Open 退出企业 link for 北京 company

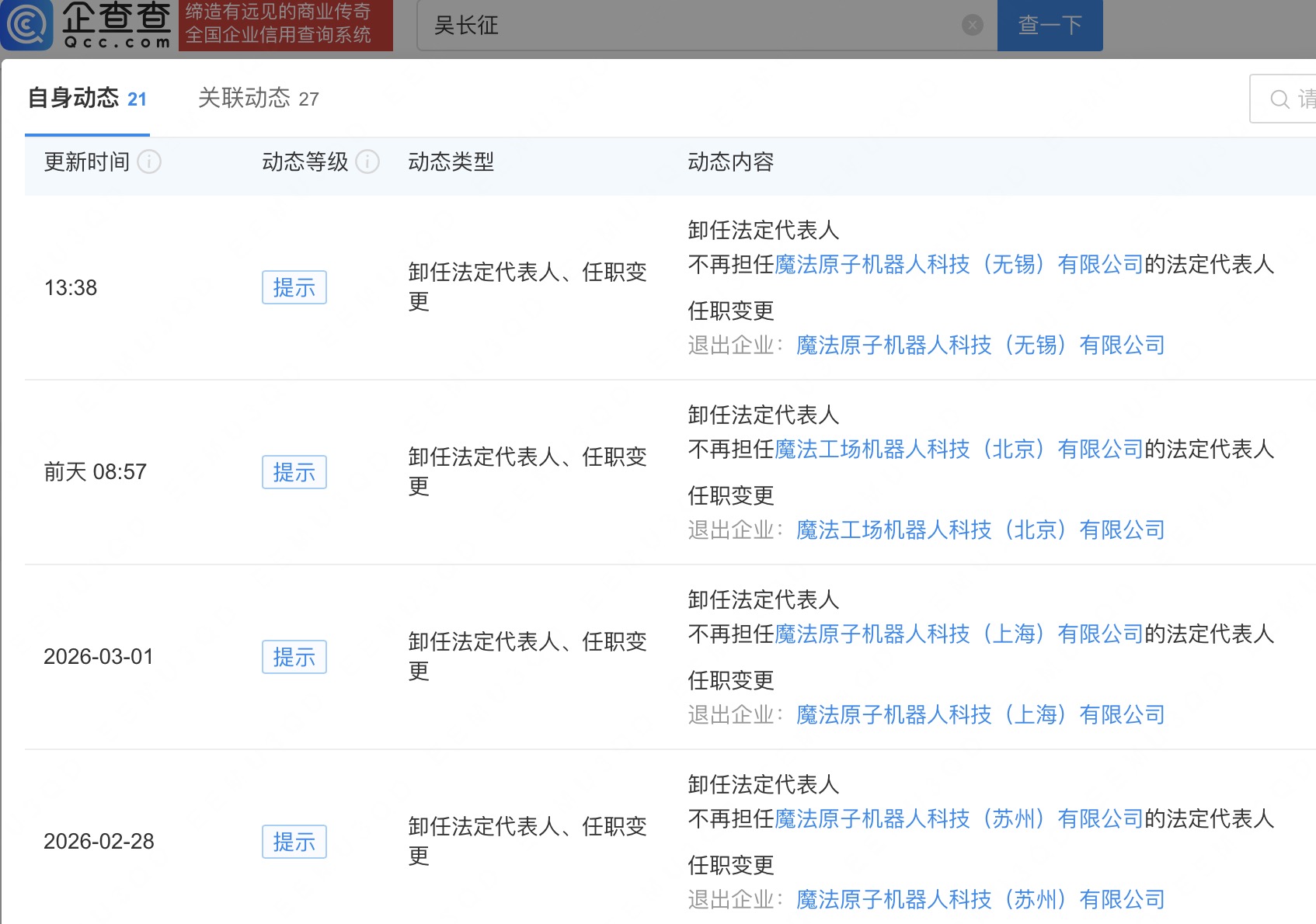(980, 530)
